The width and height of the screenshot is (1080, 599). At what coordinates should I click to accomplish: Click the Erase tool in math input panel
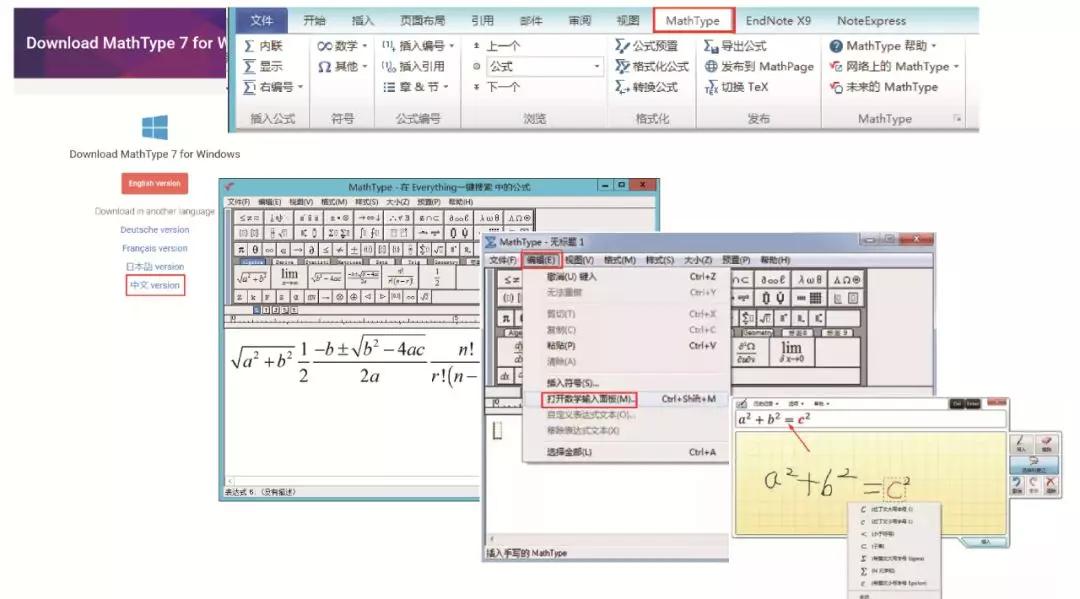[1046, 443]
